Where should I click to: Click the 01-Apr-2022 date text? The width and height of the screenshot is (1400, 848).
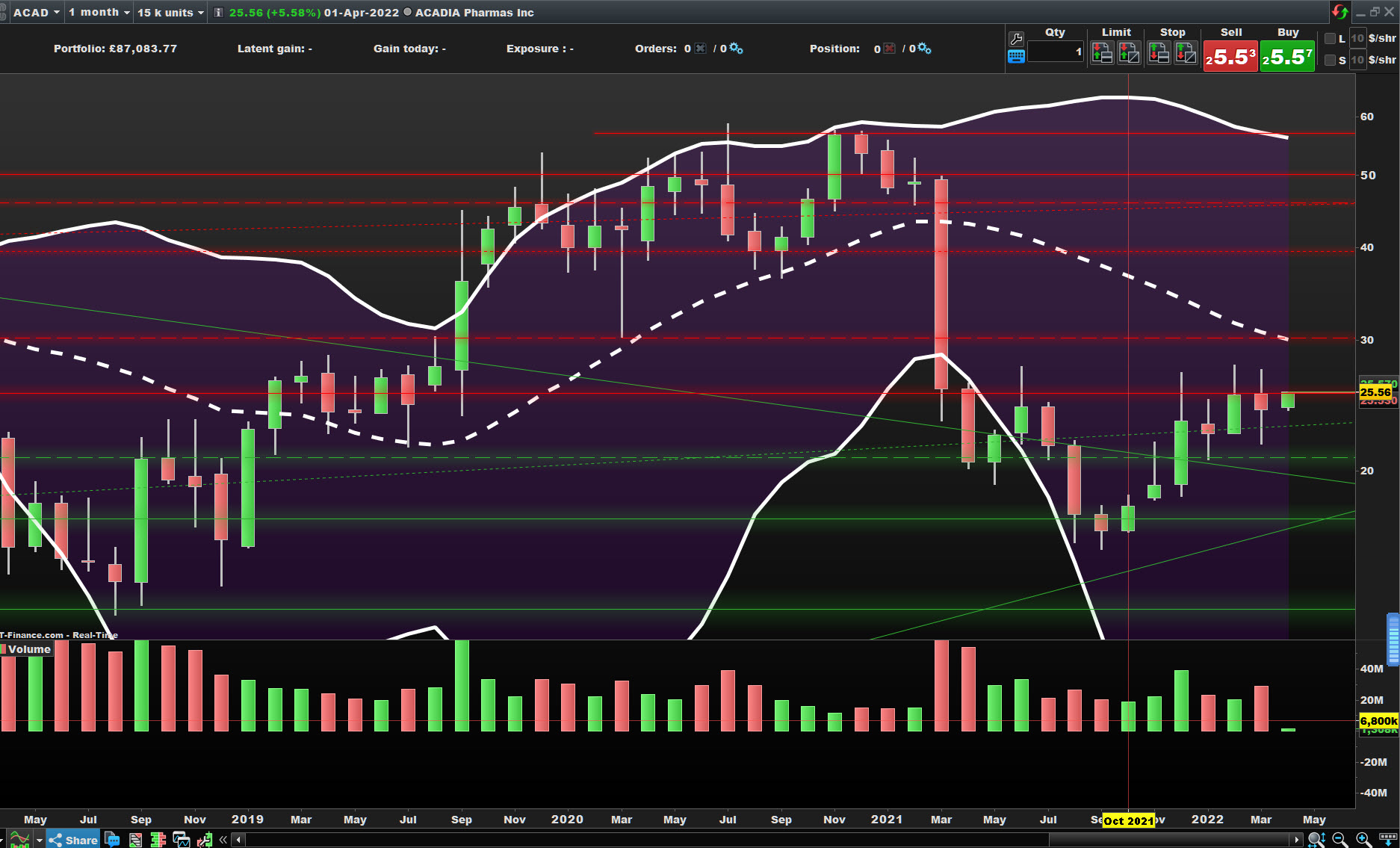tap(362, 13)
